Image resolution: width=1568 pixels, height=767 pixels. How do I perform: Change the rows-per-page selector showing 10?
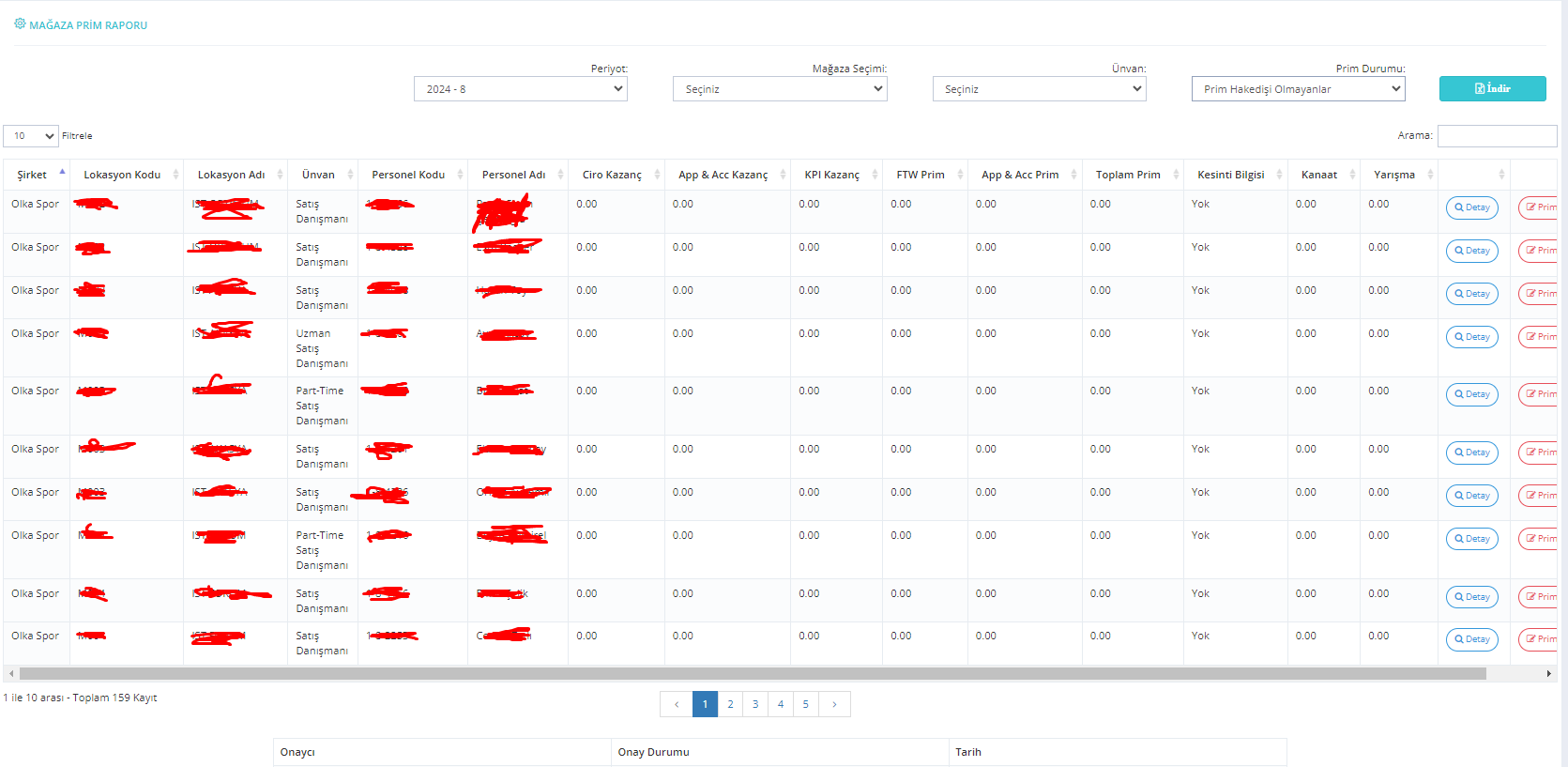[x=31, y=136]
